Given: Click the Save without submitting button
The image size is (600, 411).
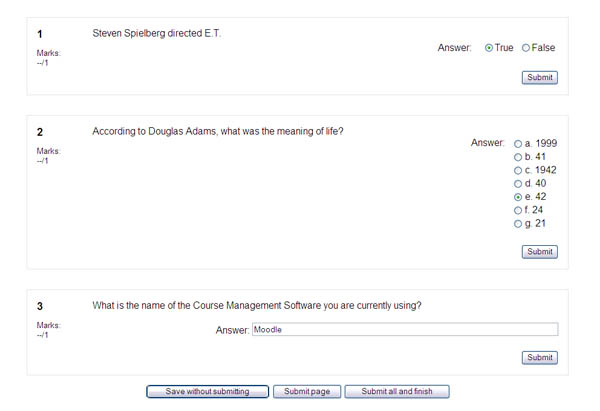Looking at the screenshot, I should pyautogui.click(x=207, y=391).
